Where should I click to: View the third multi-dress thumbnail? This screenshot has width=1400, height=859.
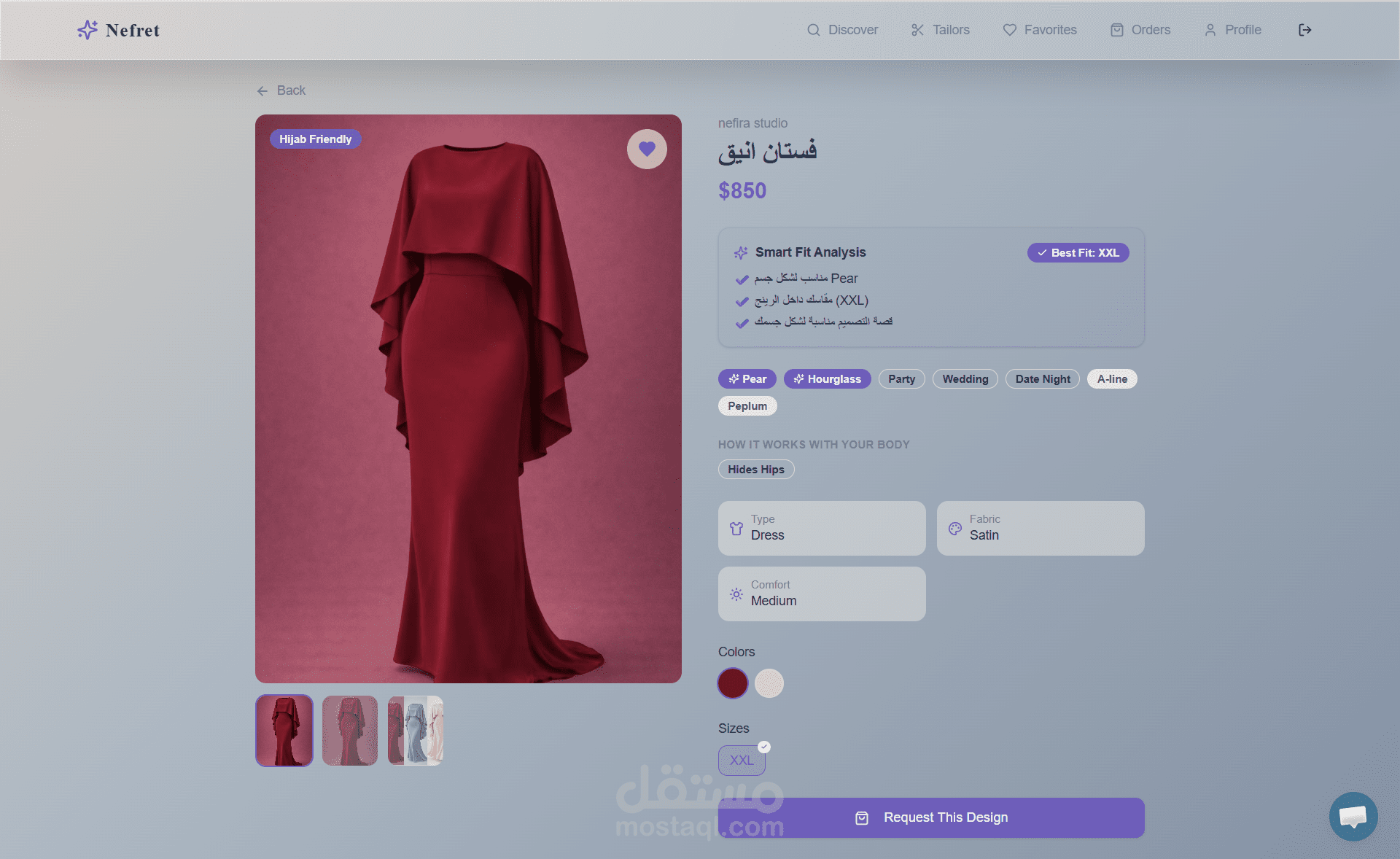416,730
